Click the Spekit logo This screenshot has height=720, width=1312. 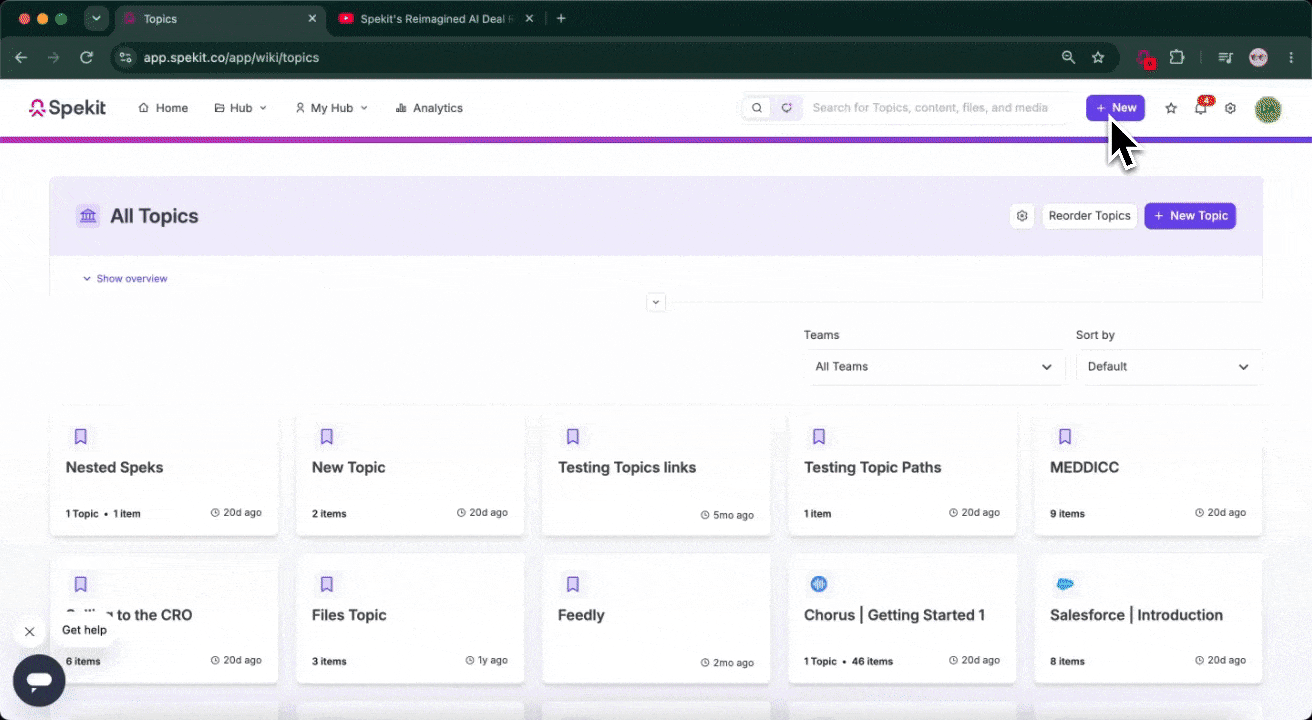(67, 108)
